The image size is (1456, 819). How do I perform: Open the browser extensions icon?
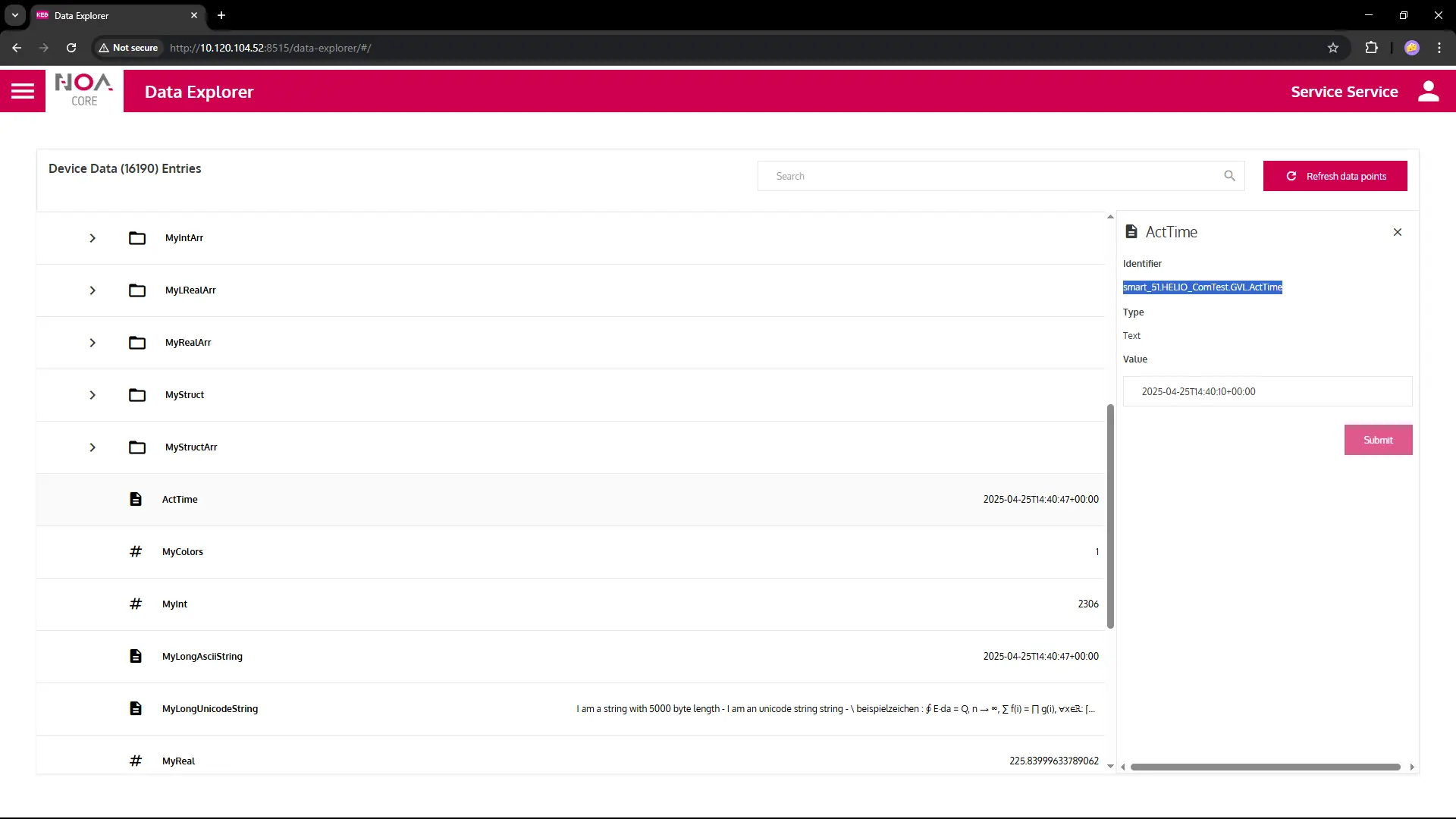[1372, 48]
